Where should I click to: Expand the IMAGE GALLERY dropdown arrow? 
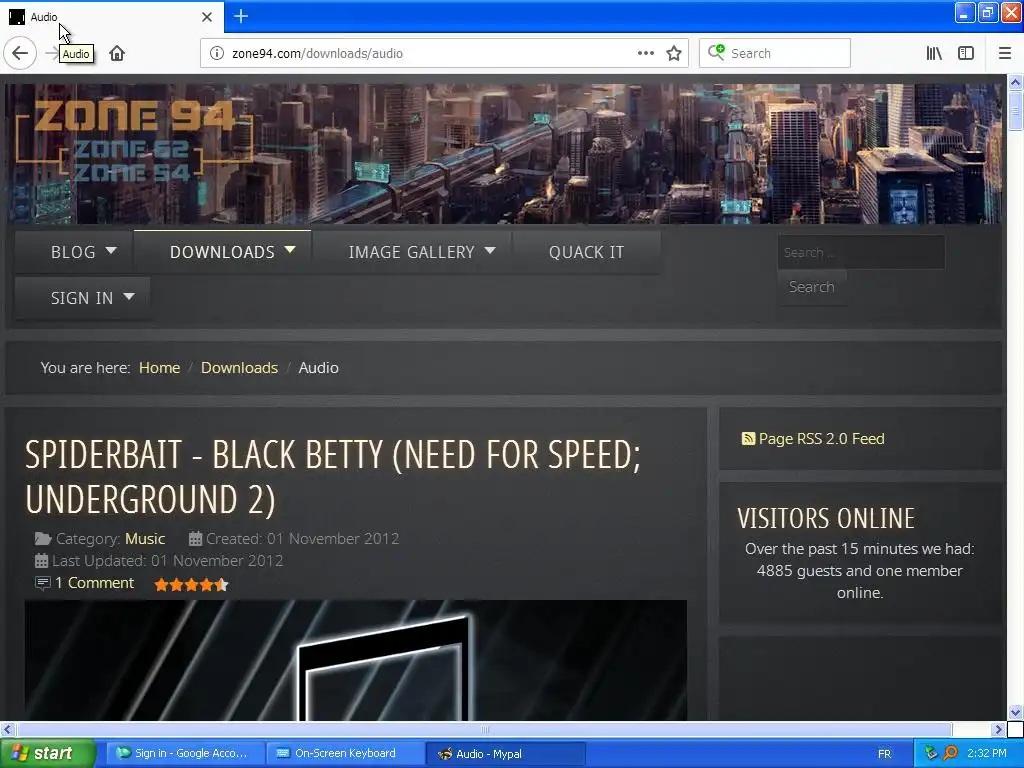(x=490, y=250)
